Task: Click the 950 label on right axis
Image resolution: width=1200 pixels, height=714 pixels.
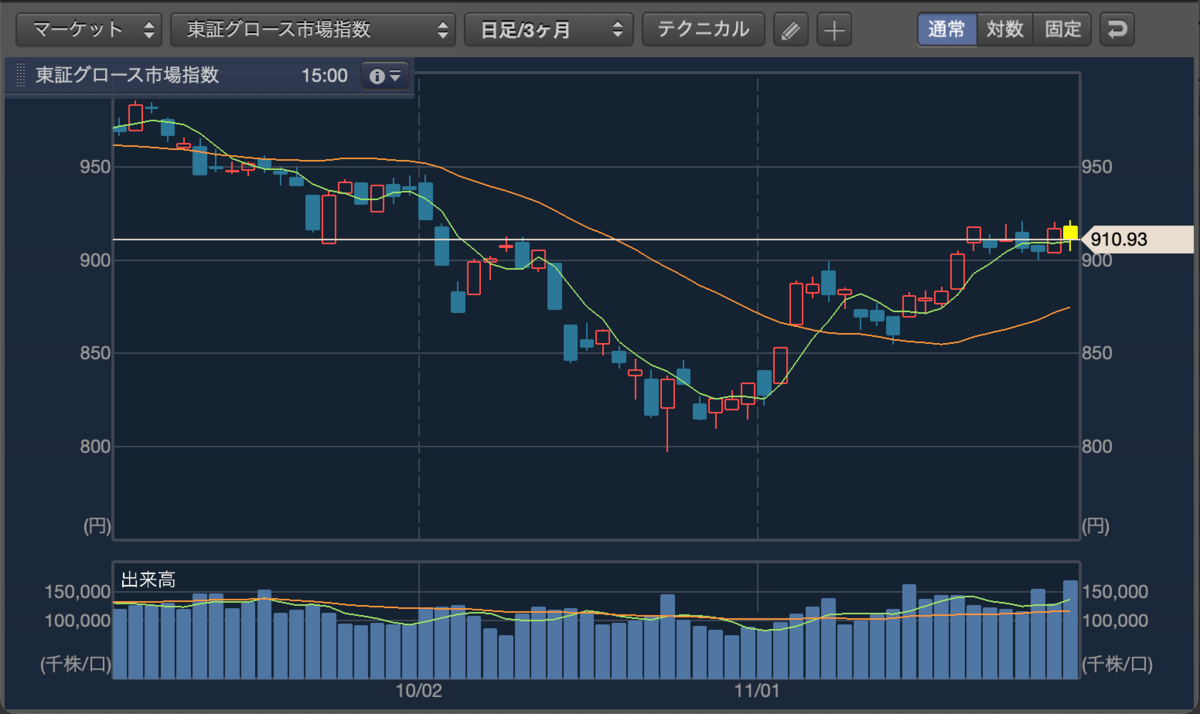Action: click(1098, 167)
